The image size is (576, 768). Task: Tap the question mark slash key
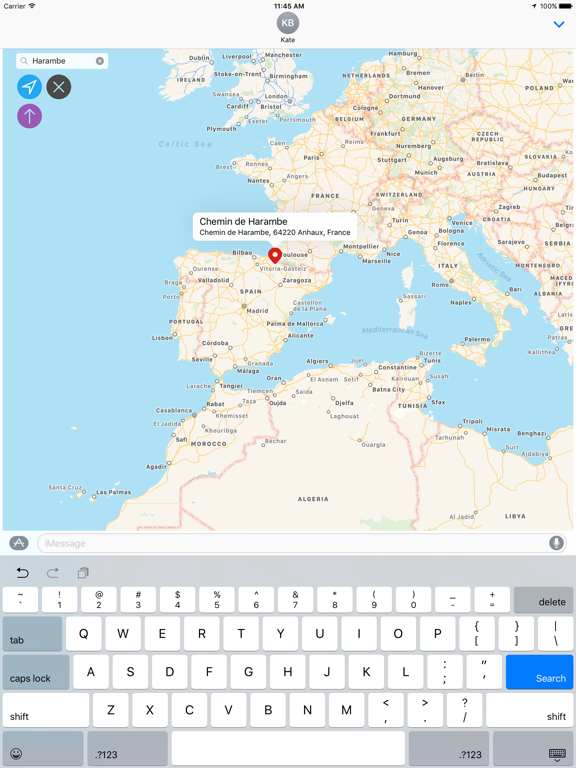(x=464, y=710)
